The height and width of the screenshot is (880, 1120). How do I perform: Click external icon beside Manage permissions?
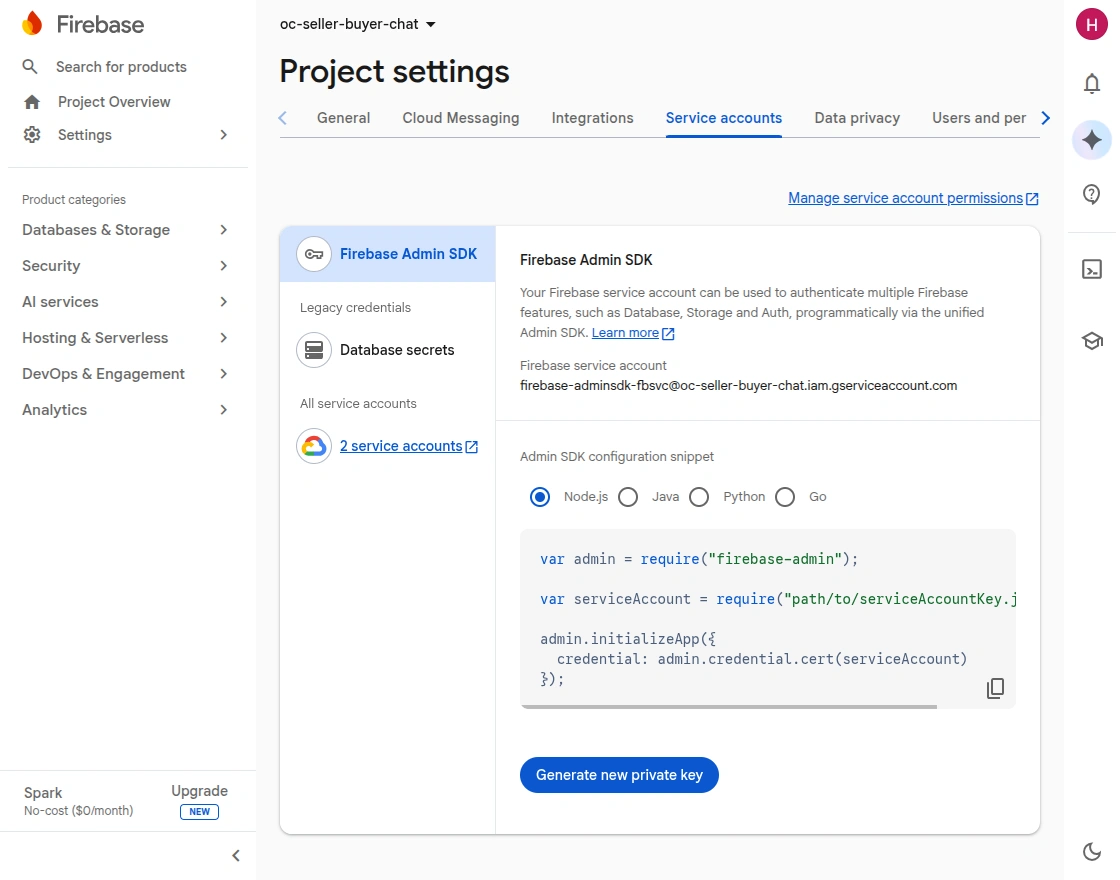[x=1032, y=199]
